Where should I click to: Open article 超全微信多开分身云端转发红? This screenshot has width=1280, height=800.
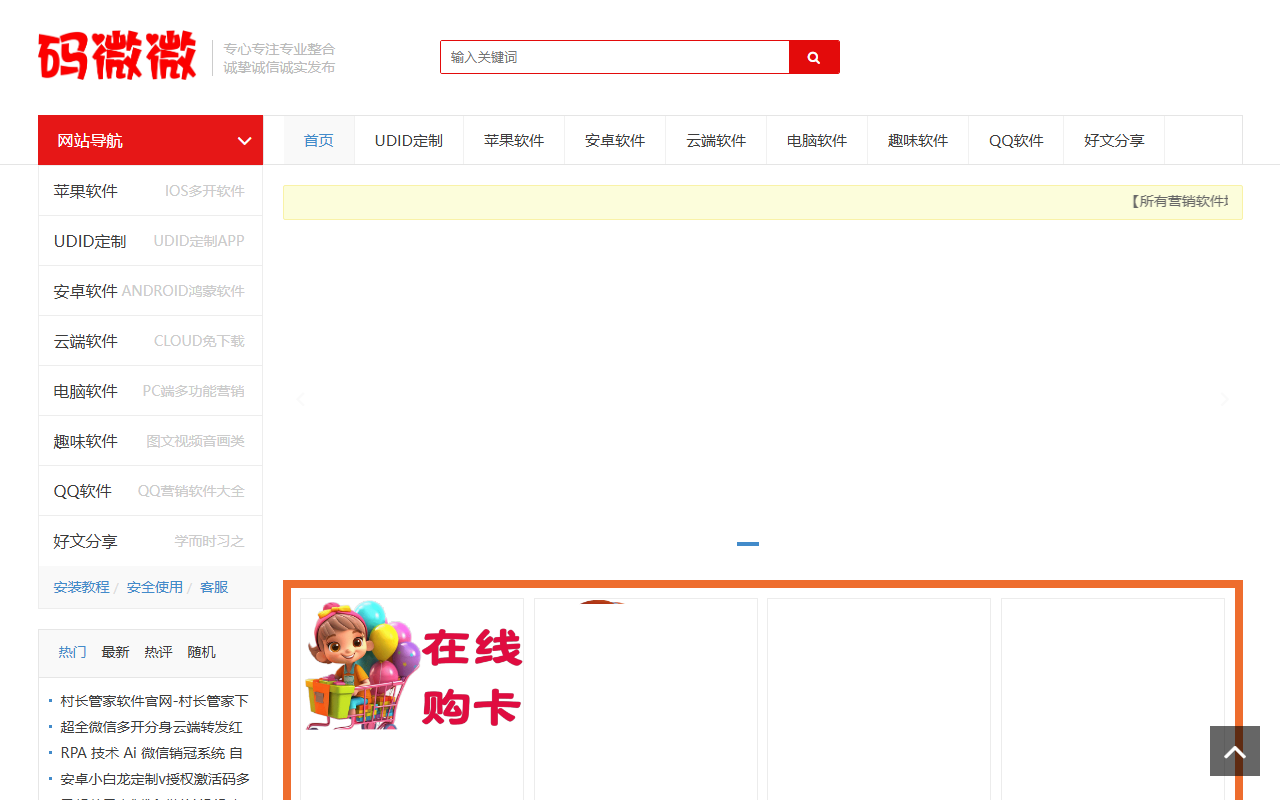(152, 727)
